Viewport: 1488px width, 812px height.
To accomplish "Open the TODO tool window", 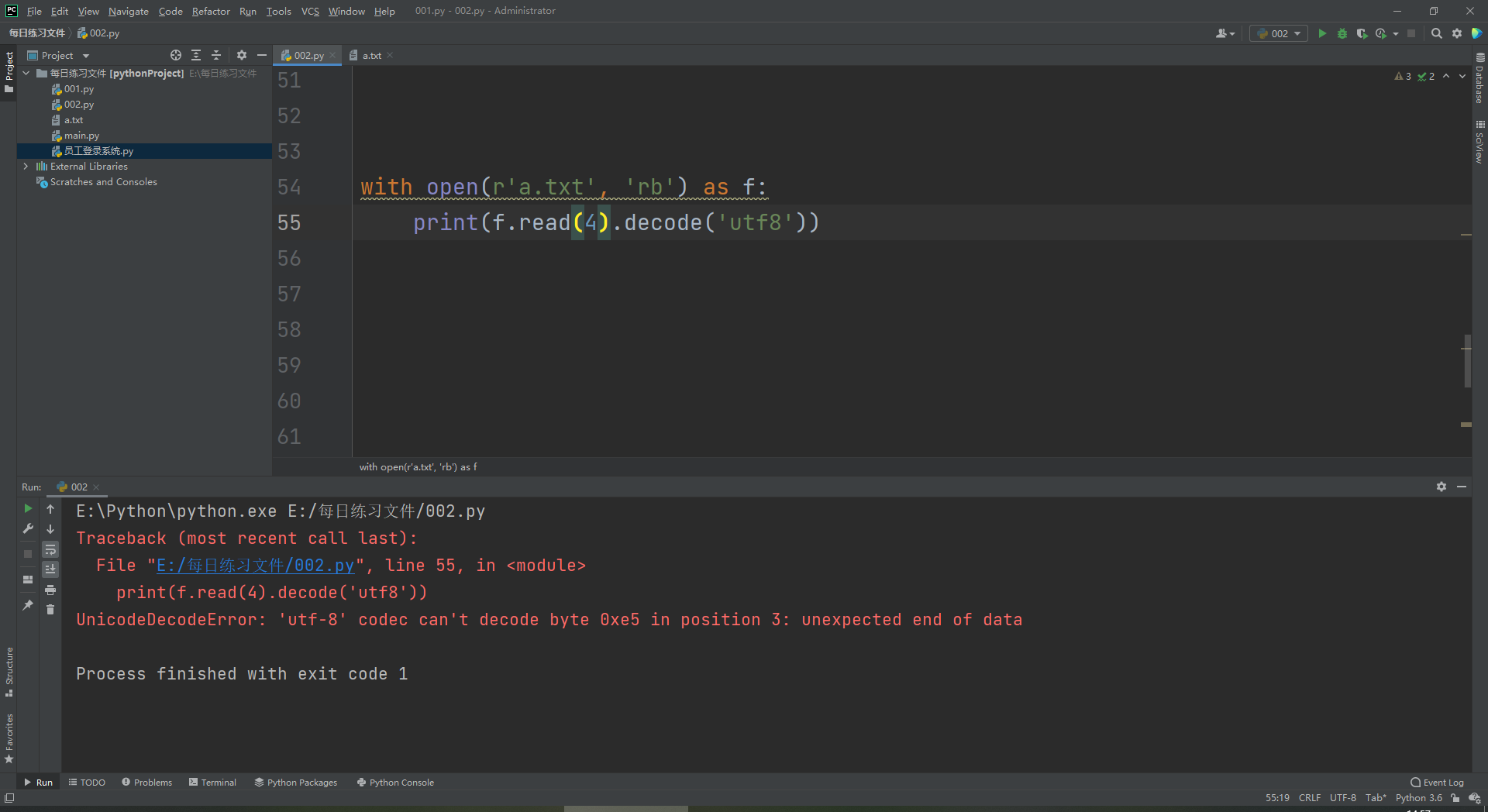I will click(x=87, y=783).
